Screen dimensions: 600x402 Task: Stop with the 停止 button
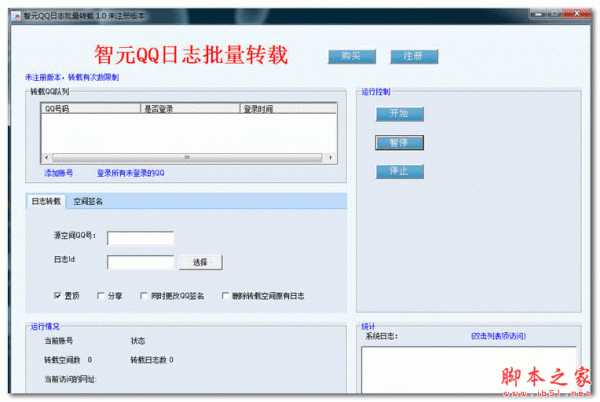(x=399, y=171)
